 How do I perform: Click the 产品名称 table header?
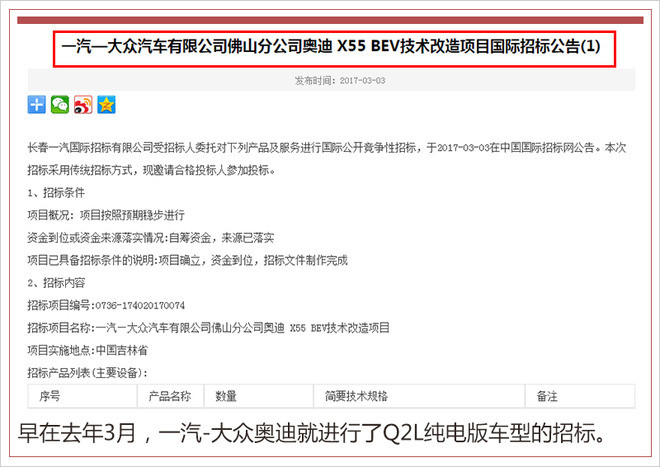point(170,396)
